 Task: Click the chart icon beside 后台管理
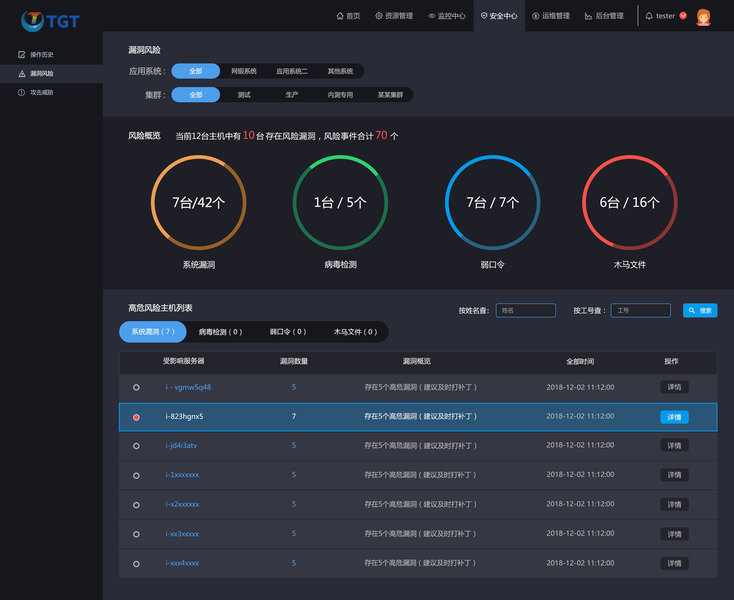pyautogui.click(x=588, y=16)
